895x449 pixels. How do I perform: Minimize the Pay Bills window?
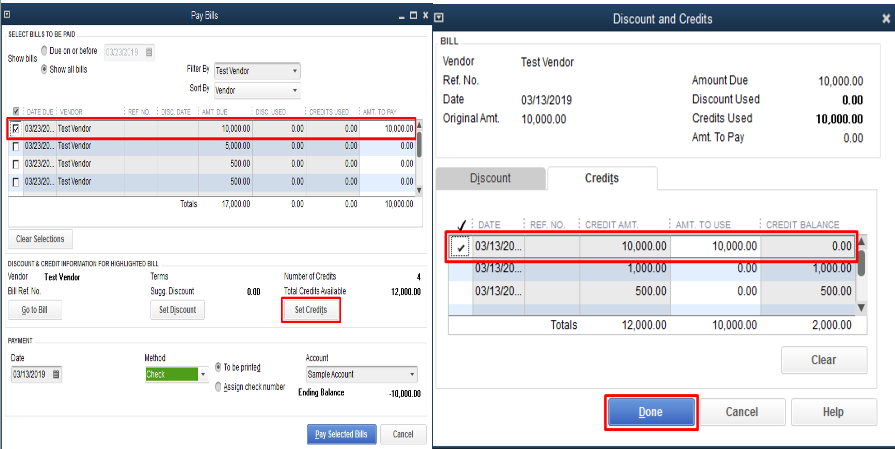click(402, 17)
